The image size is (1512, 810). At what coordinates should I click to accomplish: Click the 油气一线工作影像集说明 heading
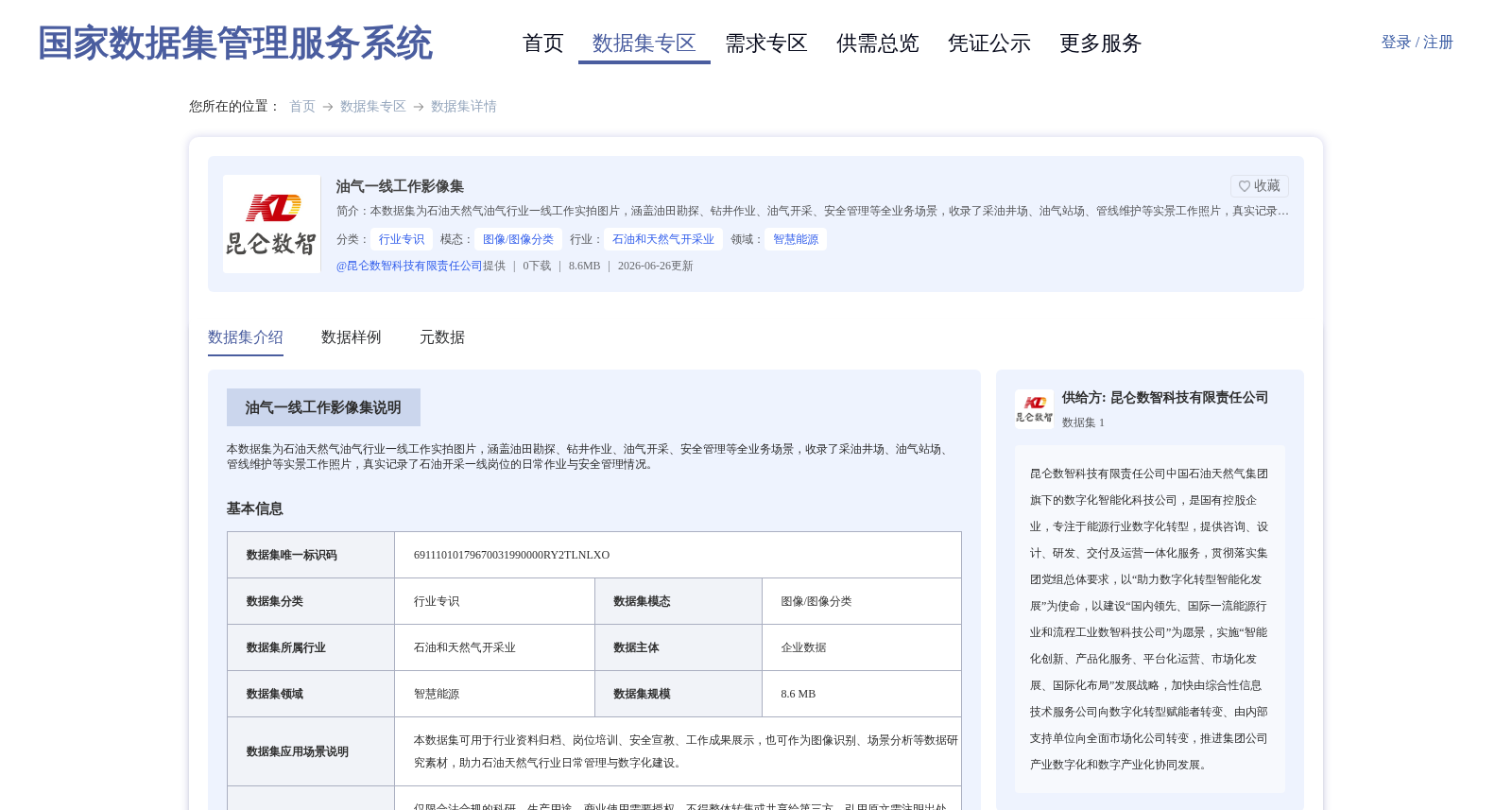(x=323, y=407)
